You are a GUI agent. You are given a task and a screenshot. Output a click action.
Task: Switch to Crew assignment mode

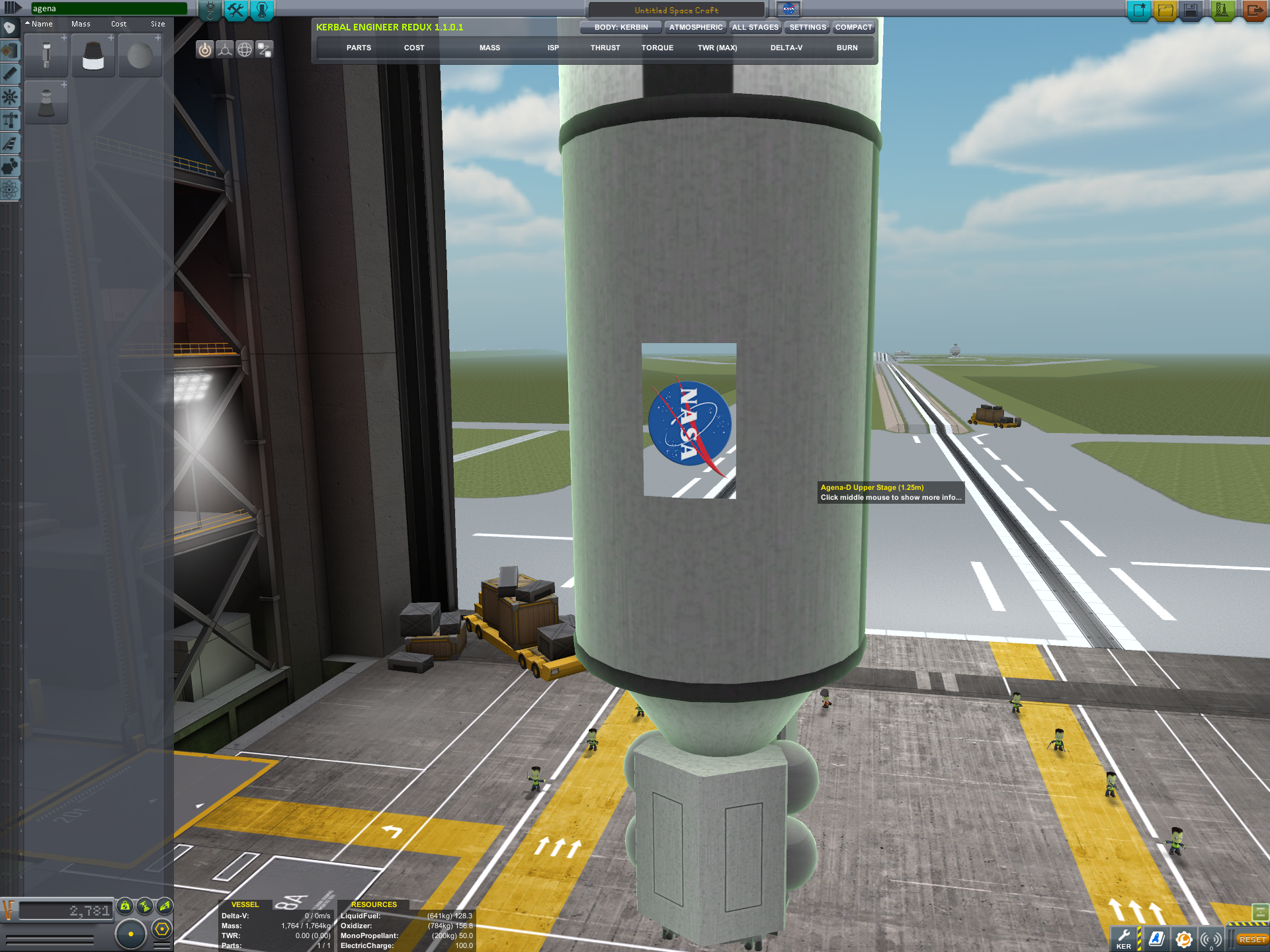click(x=262, y=10)
